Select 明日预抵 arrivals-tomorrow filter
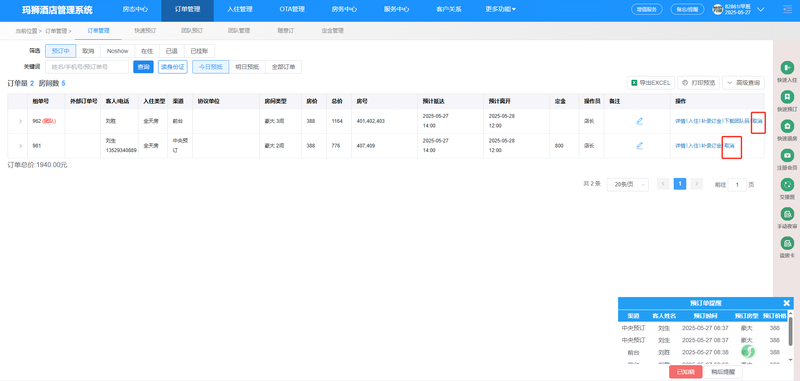This screenshot has height=381, width=800. [247, 67]
